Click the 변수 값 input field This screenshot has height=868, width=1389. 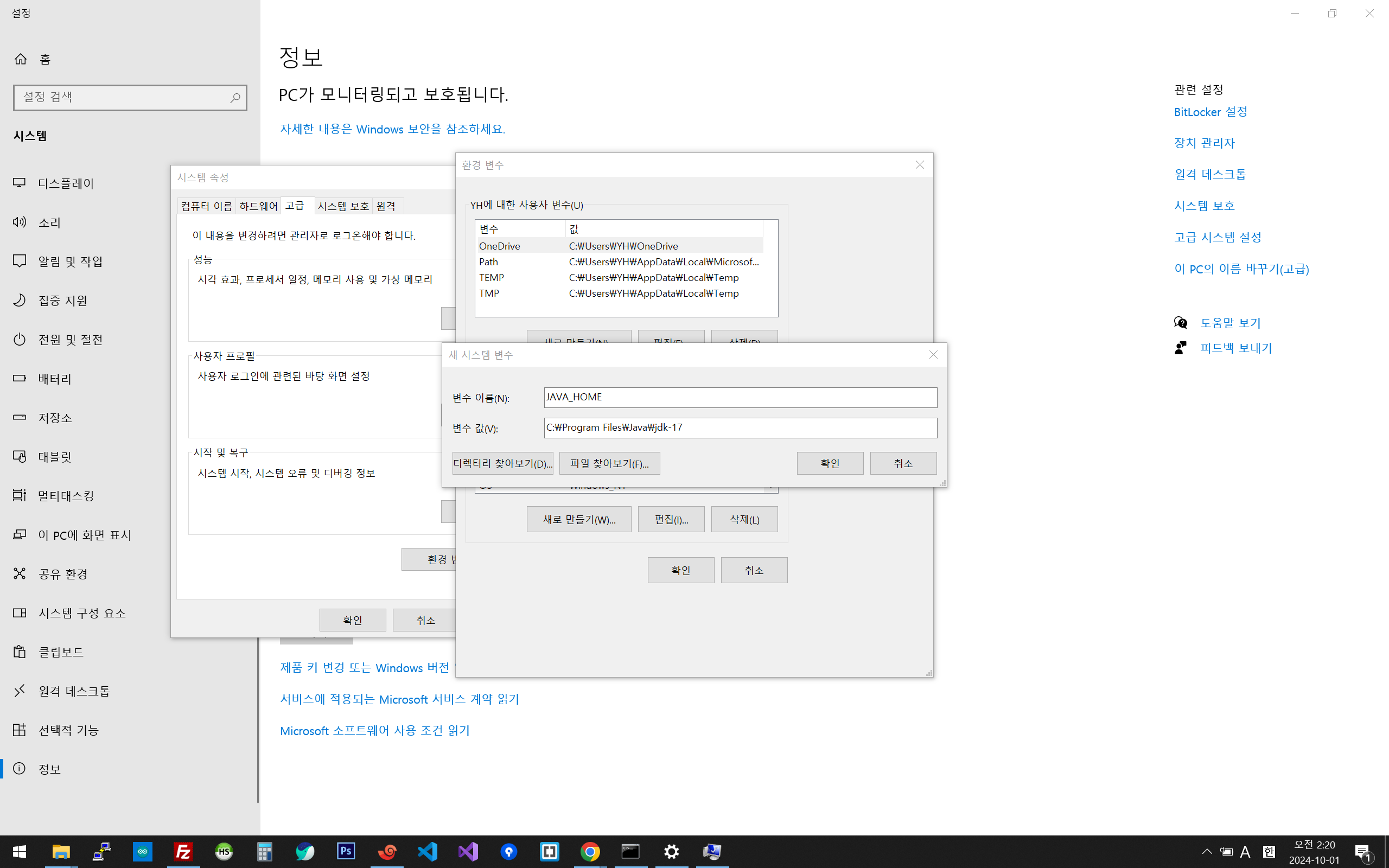740,427
